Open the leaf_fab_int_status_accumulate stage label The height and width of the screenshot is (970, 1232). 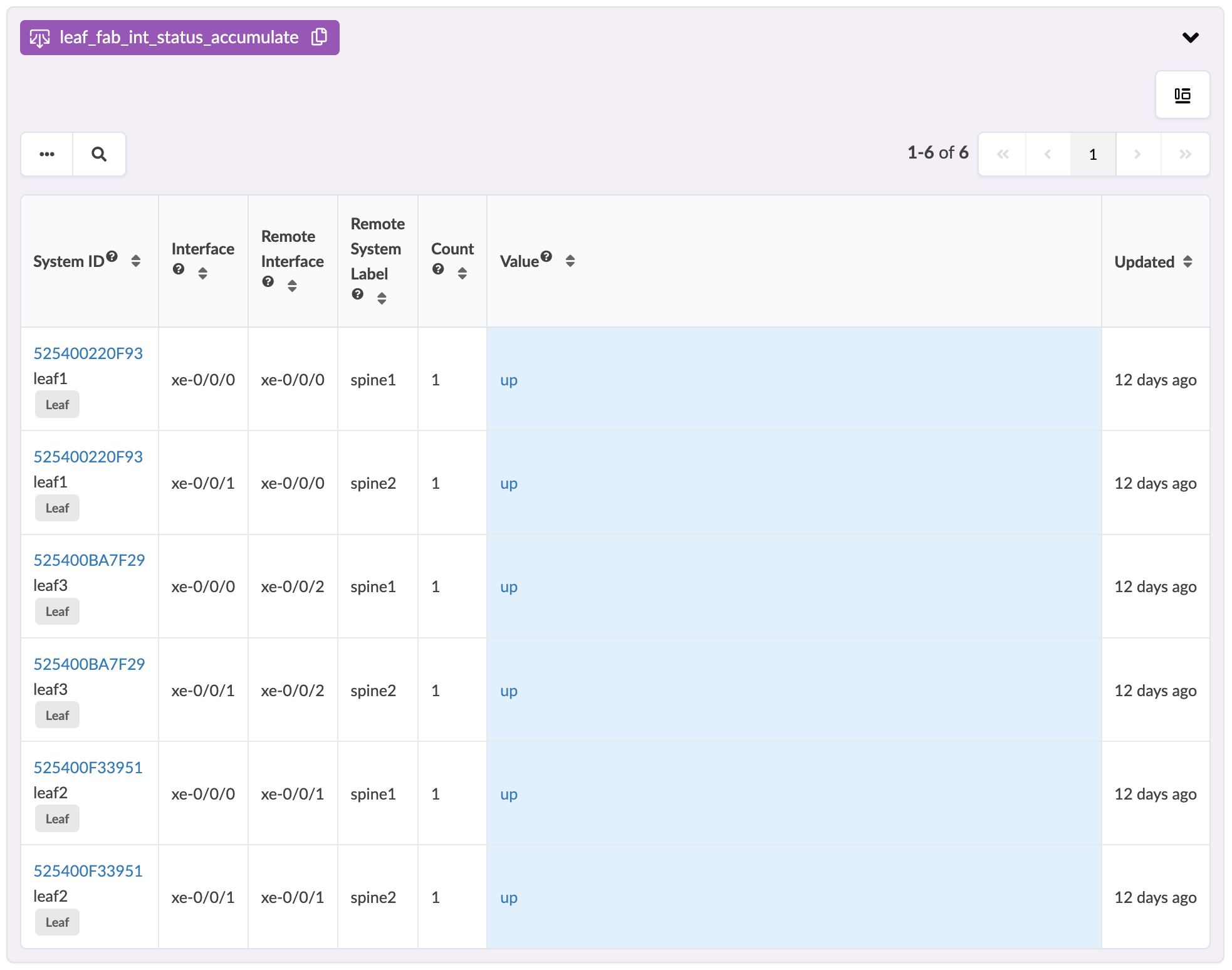click(179, 38)
